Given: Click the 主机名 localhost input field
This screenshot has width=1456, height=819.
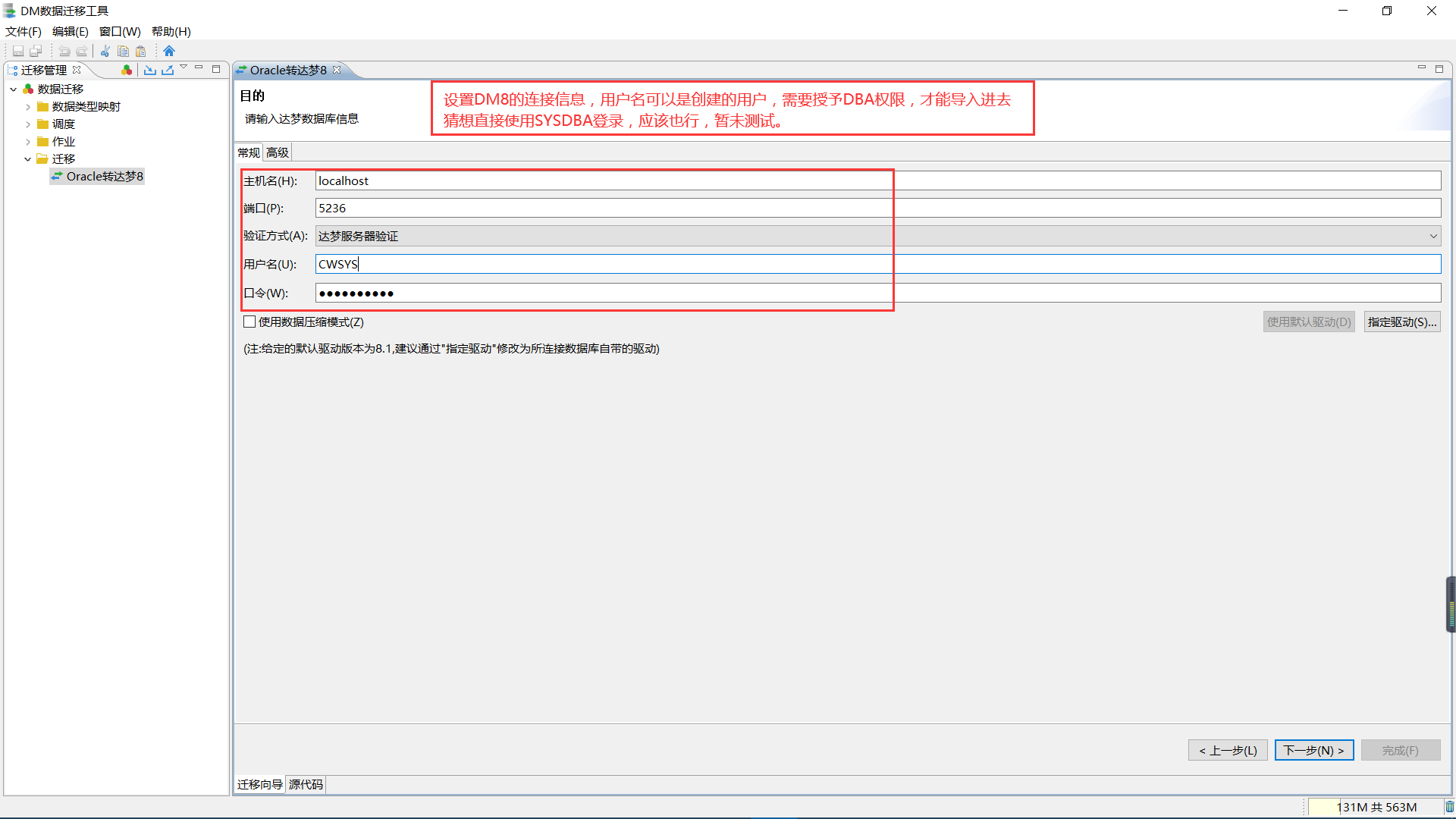Looking at the screenshot, I should 877,180.
